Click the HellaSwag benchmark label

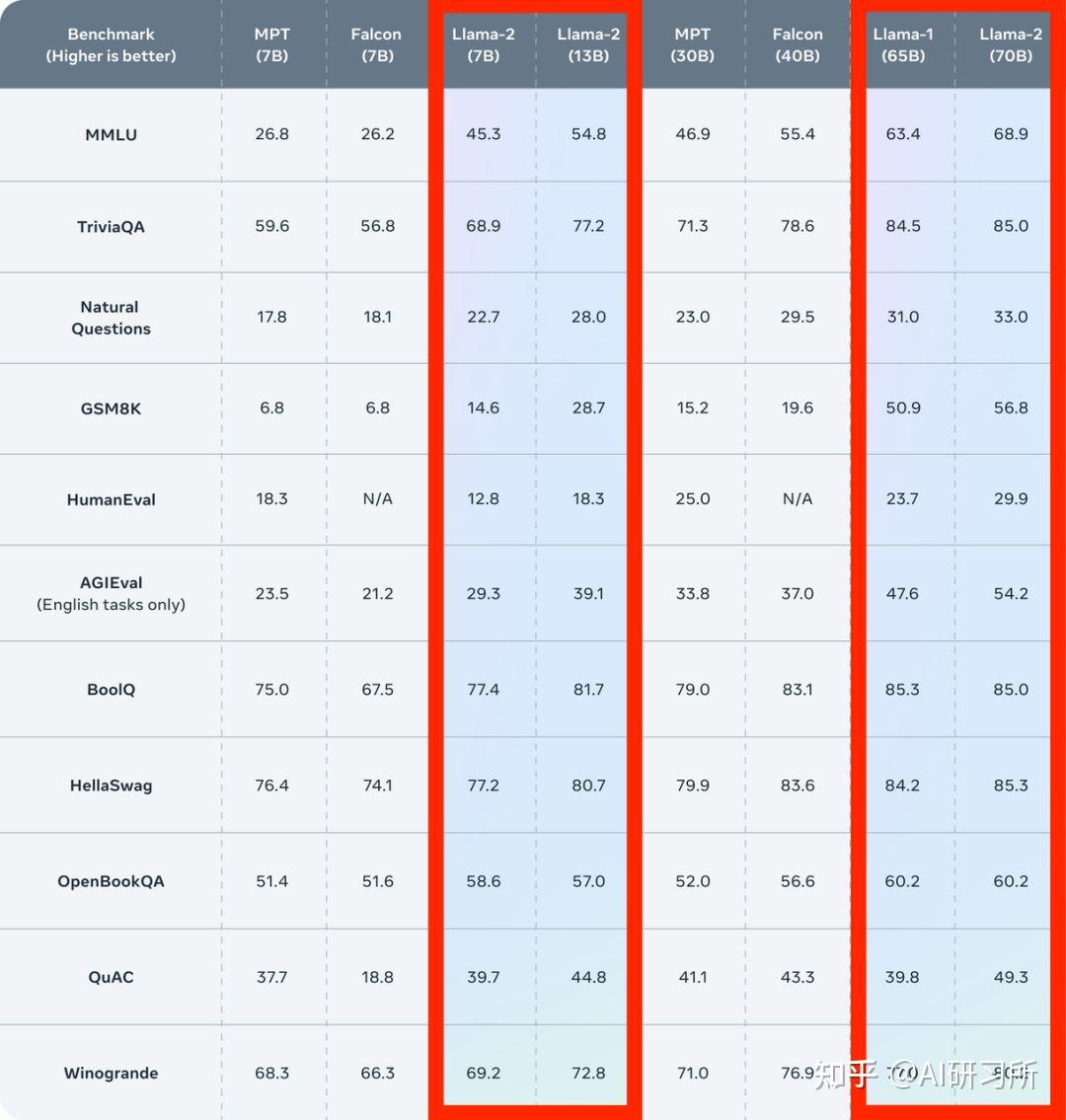[x=111, y=785]
